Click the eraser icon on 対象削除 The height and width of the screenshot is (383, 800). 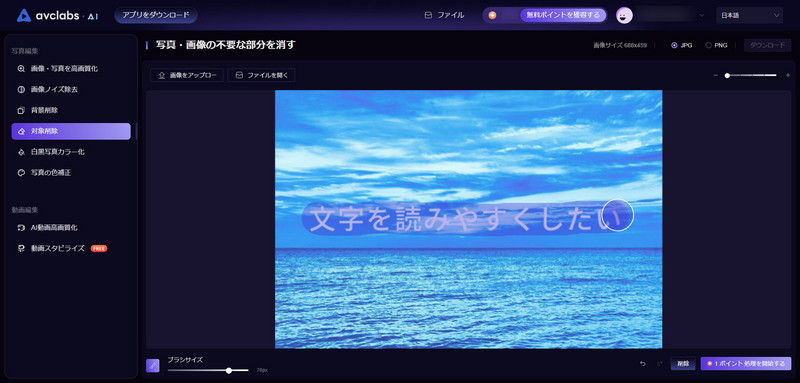click(21, 131)
